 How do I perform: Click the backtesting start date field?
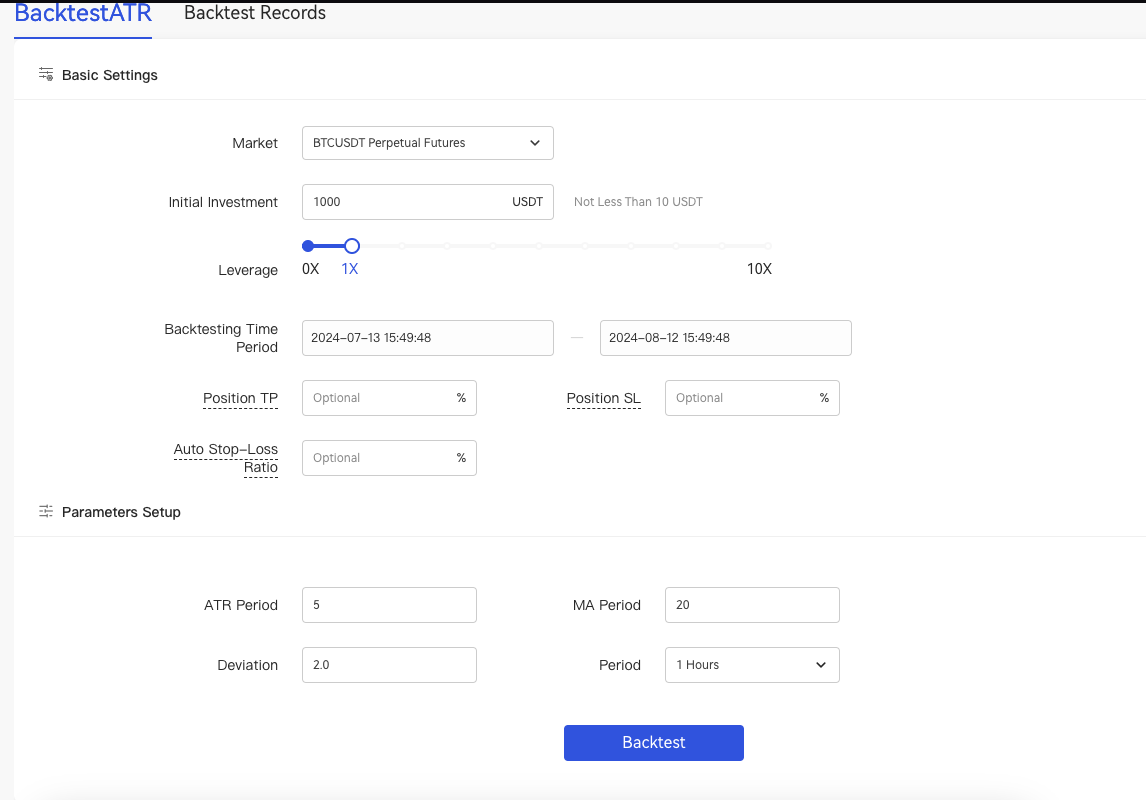pos(427,338)
